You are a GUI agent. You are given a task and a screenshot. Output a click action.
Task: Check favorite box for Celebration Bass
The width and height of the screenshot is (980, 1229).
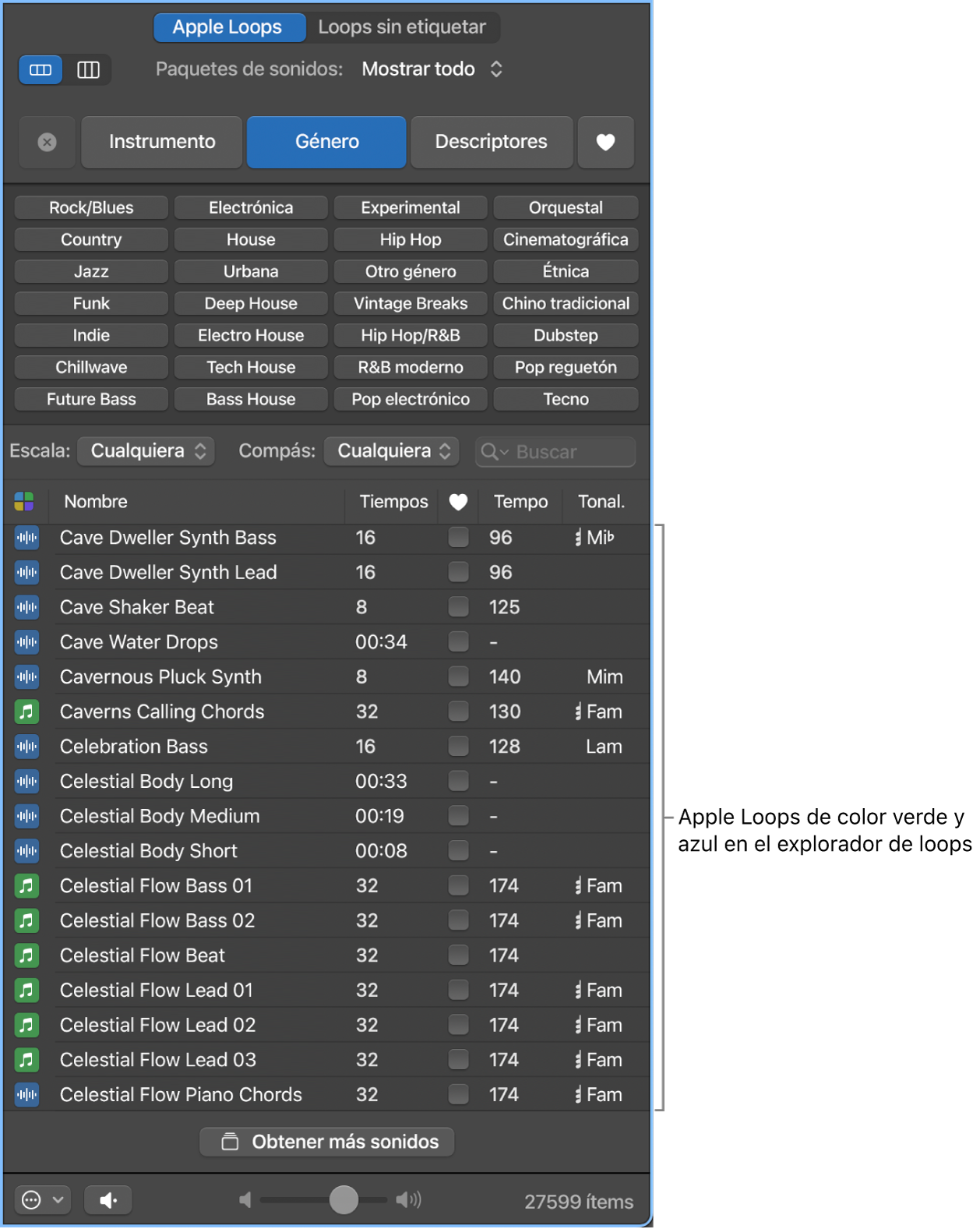(x=458, y=747)
